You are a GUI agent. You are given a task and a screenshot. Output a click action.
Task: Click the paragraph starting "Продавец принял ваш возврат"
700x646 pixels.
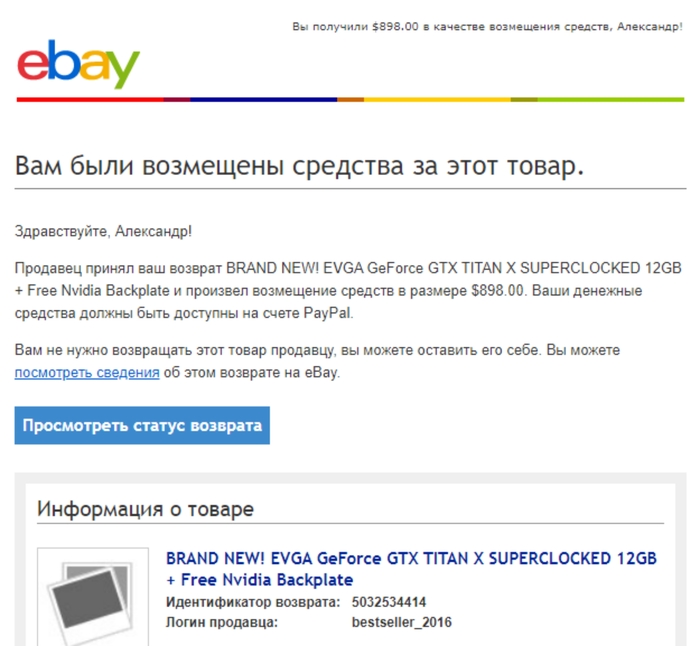point(348,291)
